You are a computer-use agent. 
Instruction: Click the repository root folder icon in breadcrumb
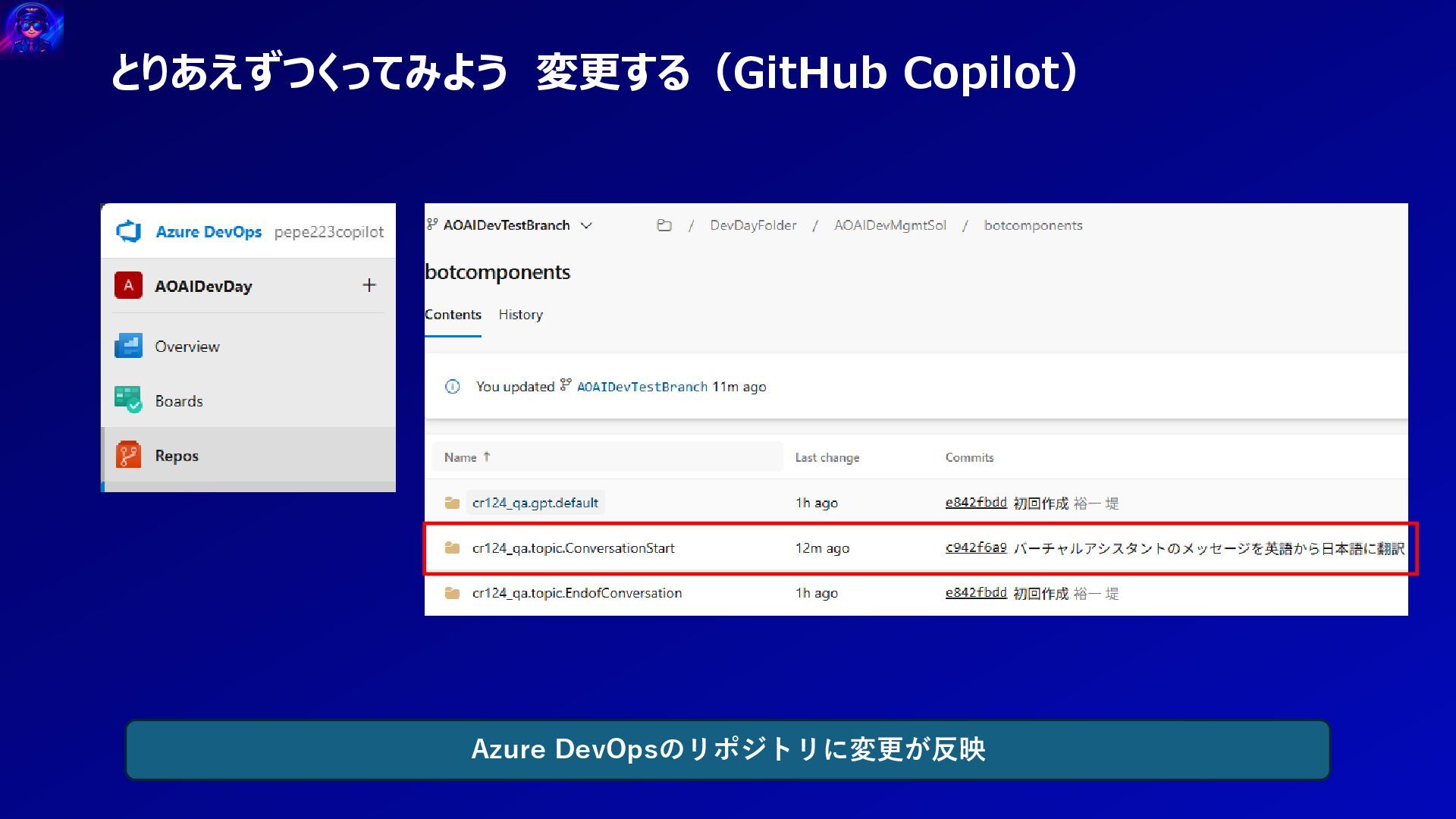point(664,225)
